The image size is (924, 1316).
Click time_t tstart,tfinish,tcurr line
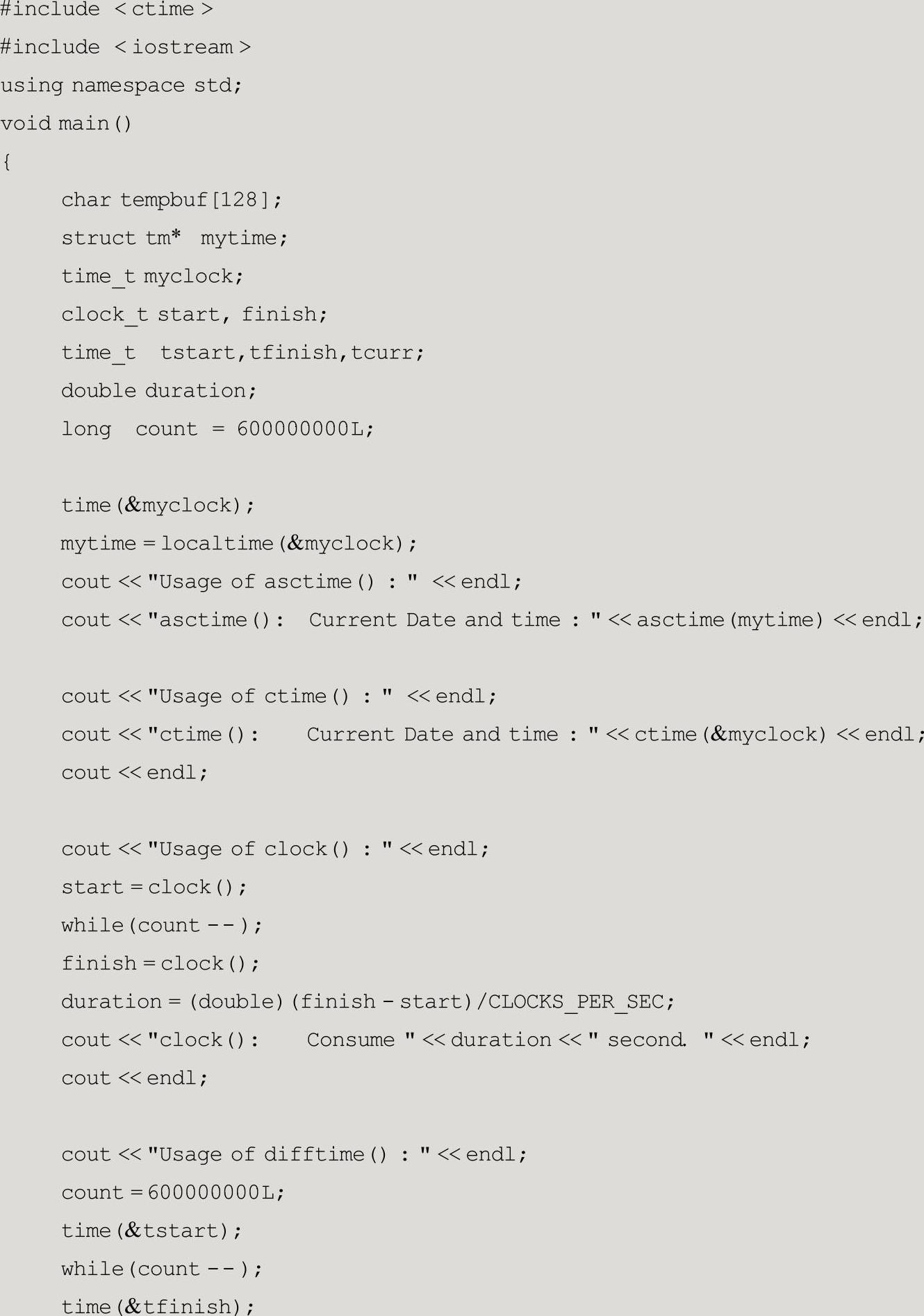point(242,353)
